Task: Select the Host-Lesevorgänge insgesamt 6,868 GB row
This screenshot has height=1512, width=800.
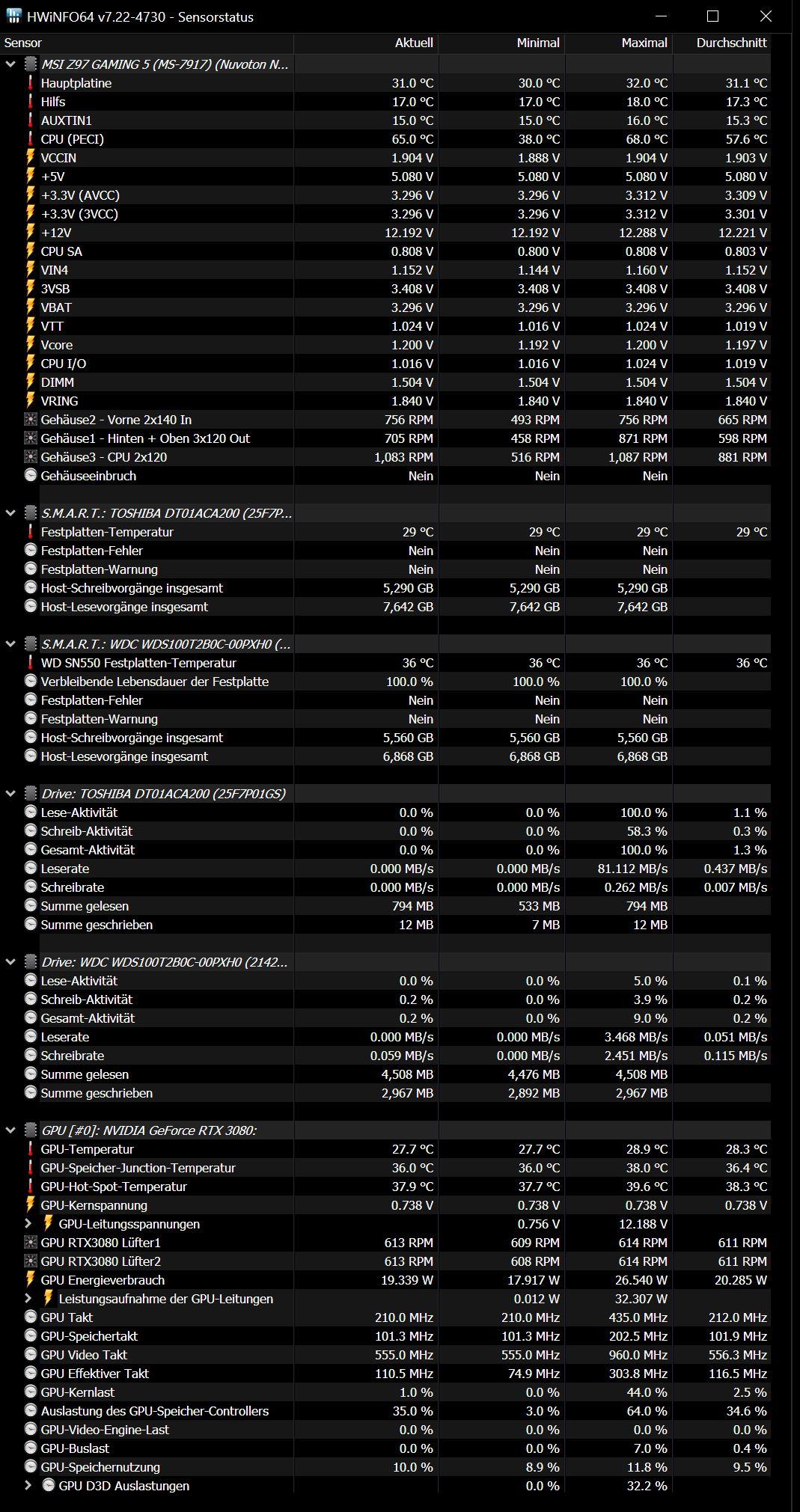Action: click(x=385, y=756)
